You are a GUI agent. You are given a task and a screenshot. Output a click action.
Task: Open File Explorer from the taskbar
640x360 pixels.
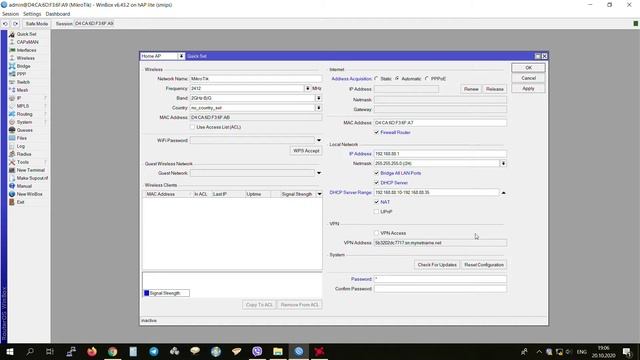278,351
